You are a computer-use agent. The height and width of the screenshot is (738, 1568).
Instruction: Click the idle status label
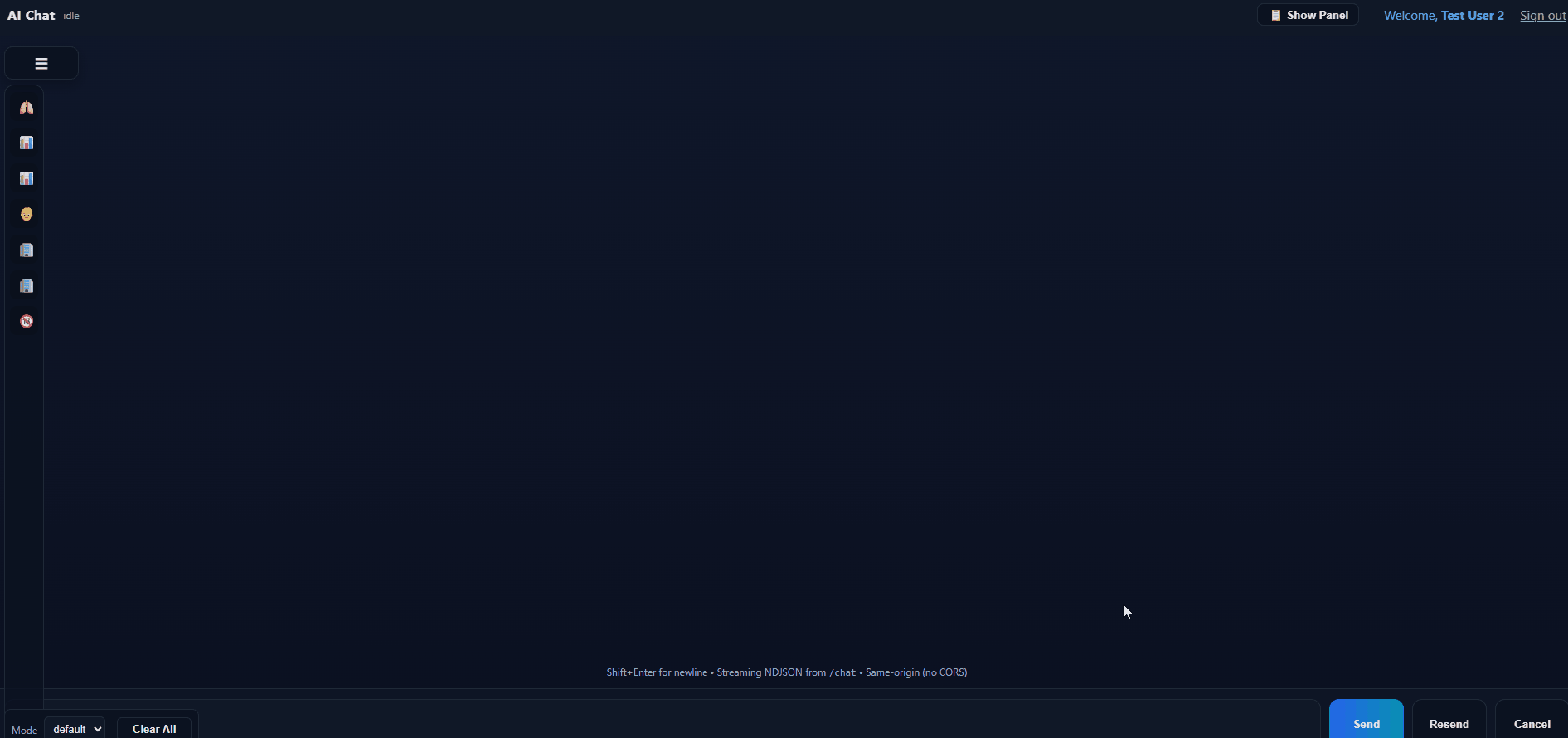(71, 16)
